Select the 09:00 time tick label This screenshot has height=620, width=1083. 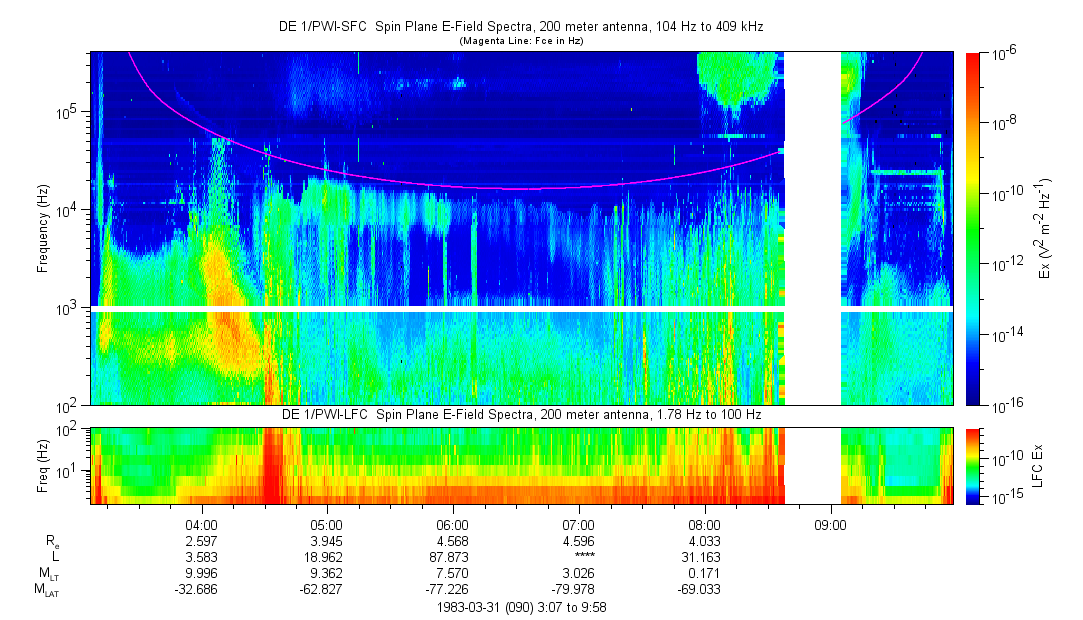[830, 524]
